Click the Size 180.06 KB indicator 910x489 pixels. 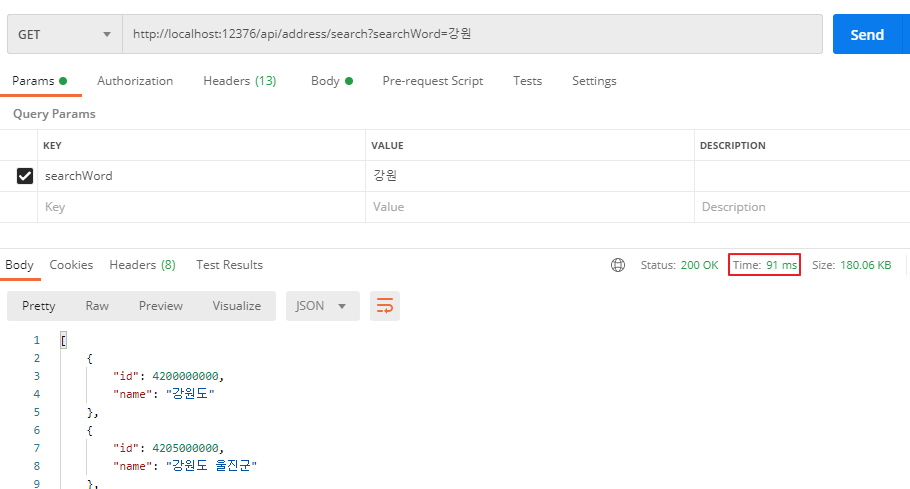(x=851, y=265)
